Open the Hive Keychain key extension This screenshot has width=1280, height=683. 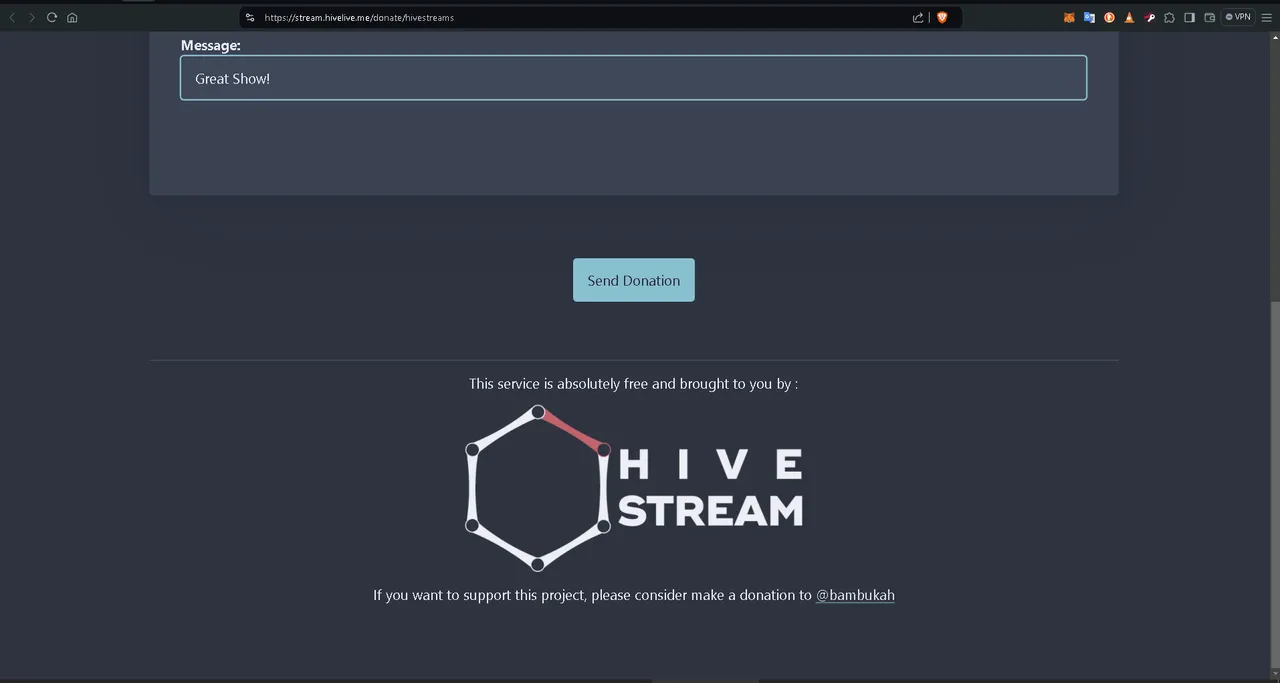click(1149, 17)
